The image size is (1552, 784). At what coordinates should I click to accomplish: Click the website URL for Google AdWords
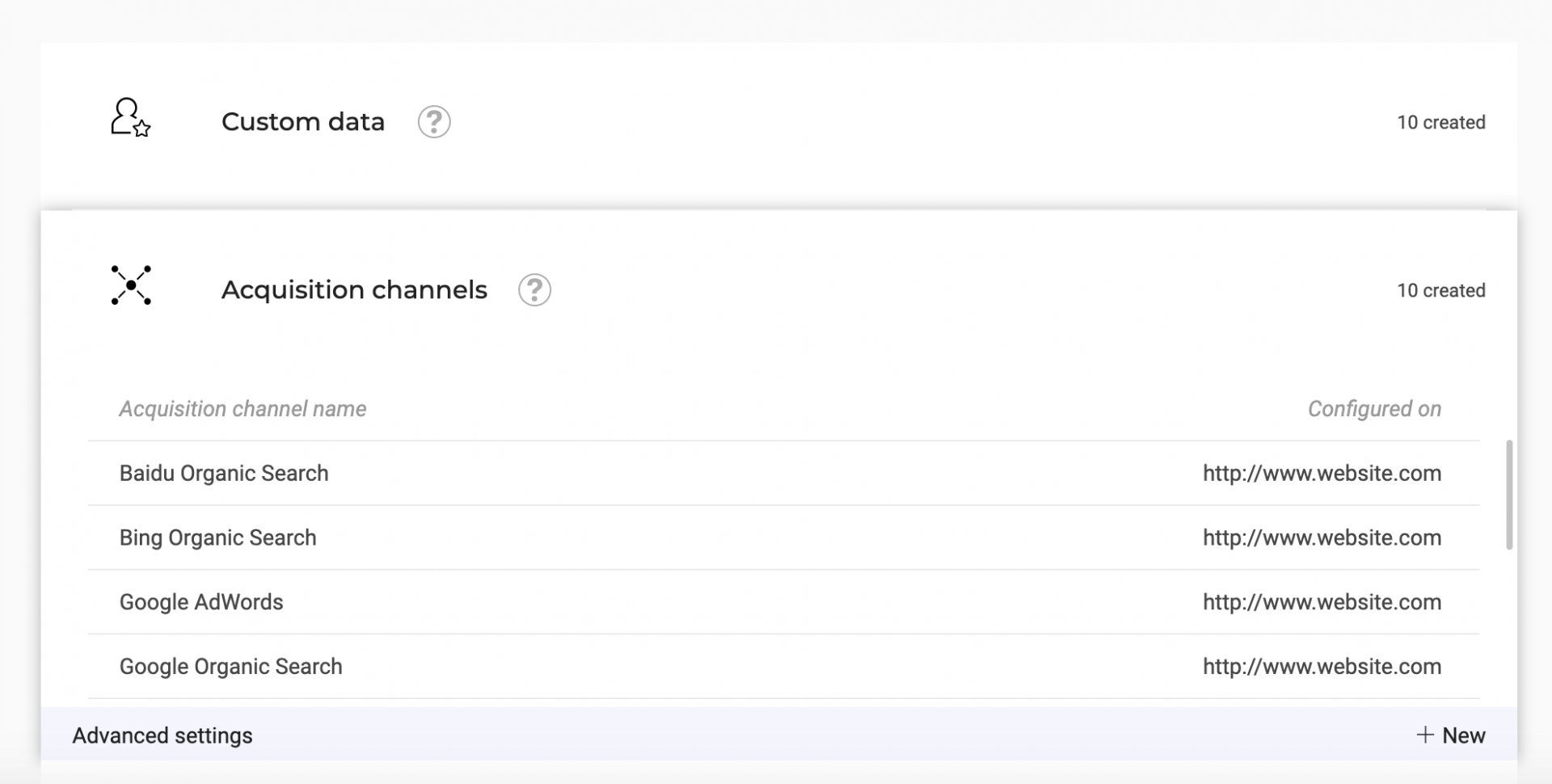1322,602
